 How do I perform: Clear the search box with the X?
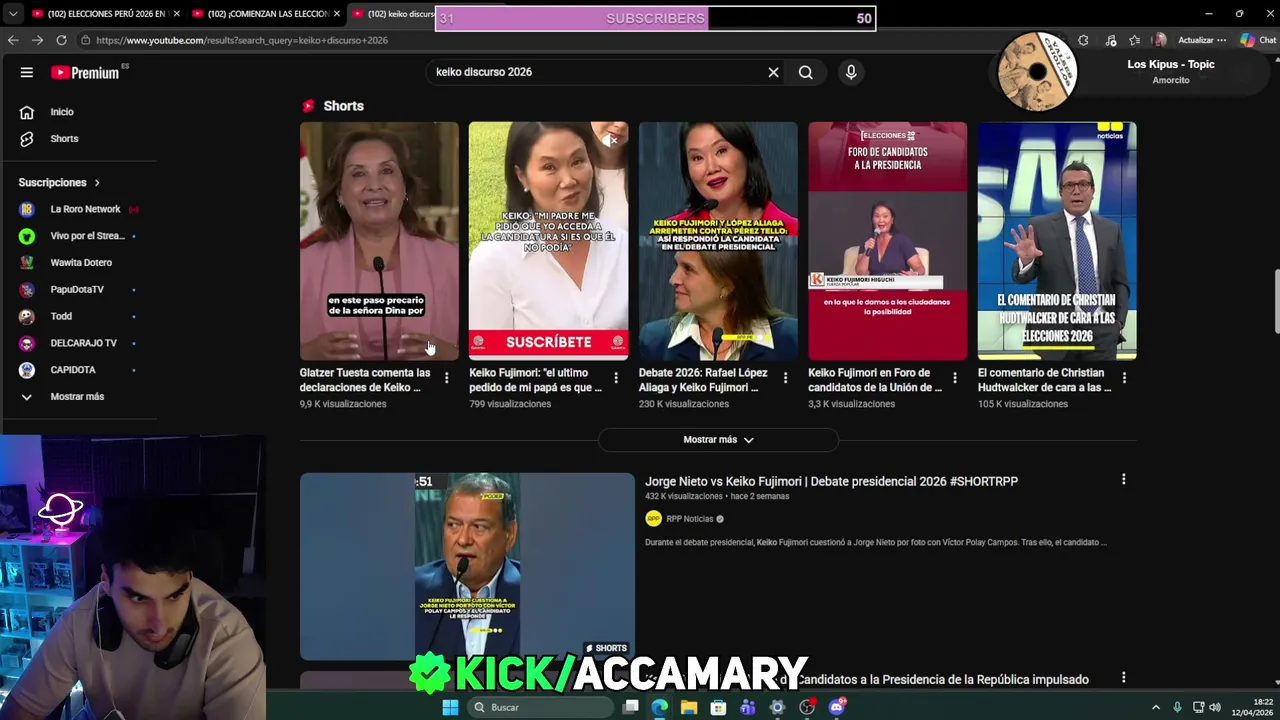pyautogui.click(x=773, y=72)
